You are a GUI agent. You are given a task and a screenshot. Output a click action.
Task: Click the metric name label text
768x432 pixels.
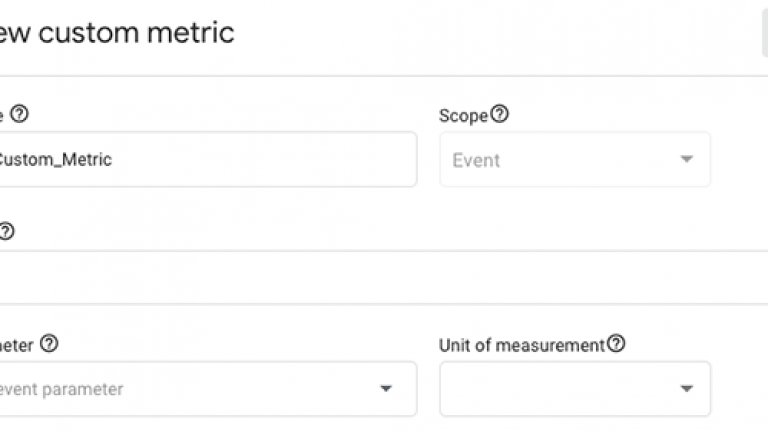click(x=3, y=115)
